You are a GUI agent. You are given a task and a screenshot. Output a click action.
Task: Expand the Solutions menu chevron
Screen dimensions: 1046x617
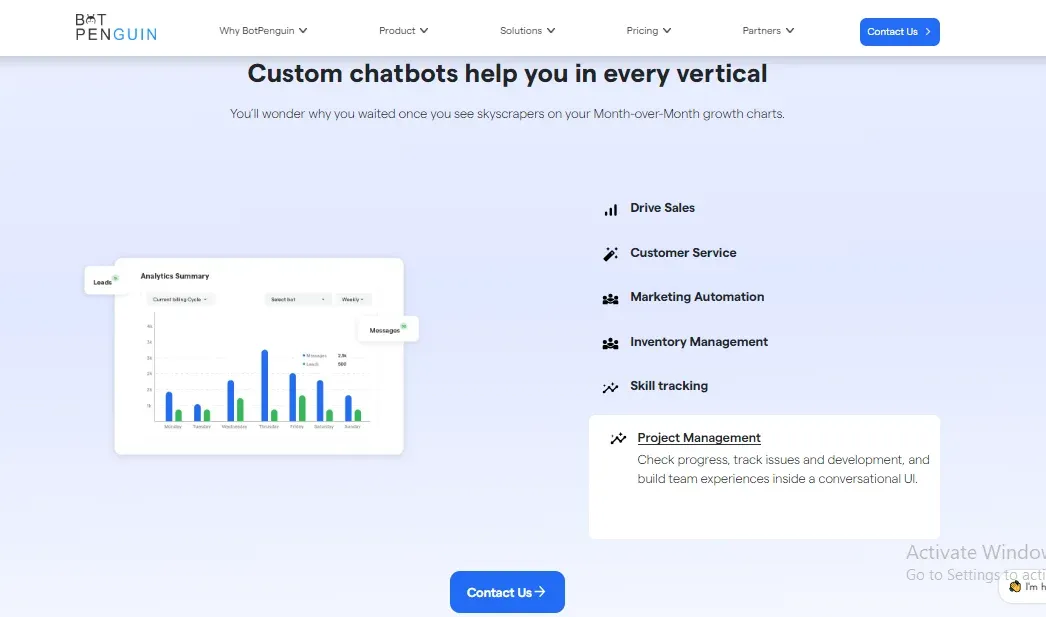point(550,31)
